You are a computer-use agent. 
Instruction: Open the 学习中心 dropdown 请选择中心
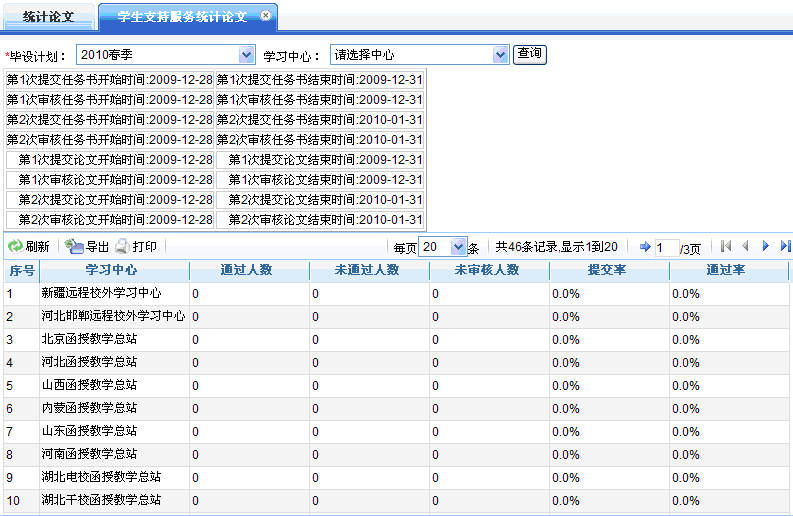(x=419, y=55)
